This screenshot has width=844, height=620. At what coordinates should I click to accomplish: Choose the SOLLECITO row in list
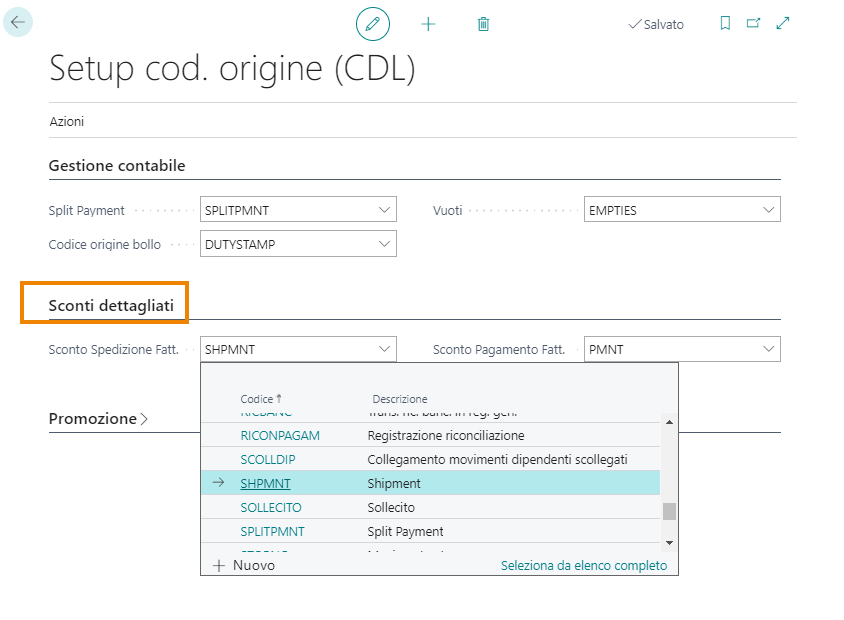coord(270,507)
